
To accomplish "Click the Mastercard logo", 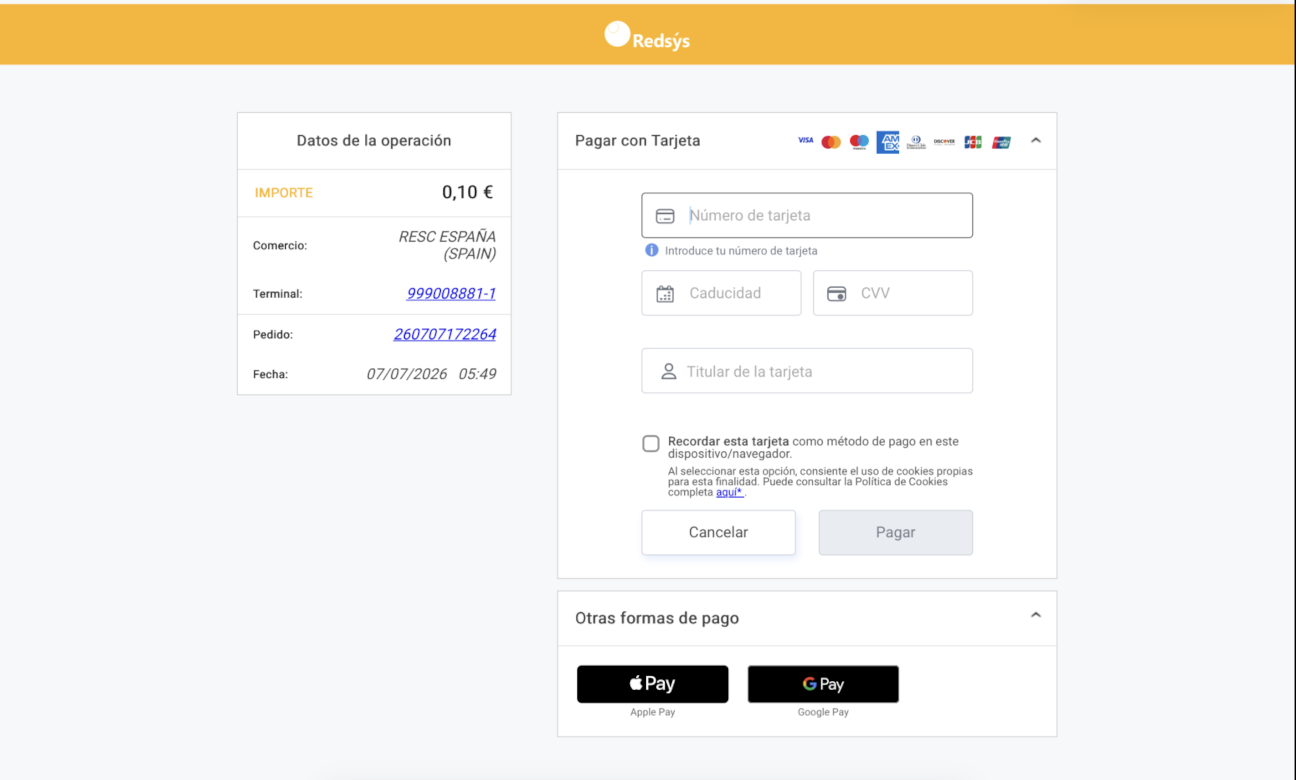I will [831, 142].
